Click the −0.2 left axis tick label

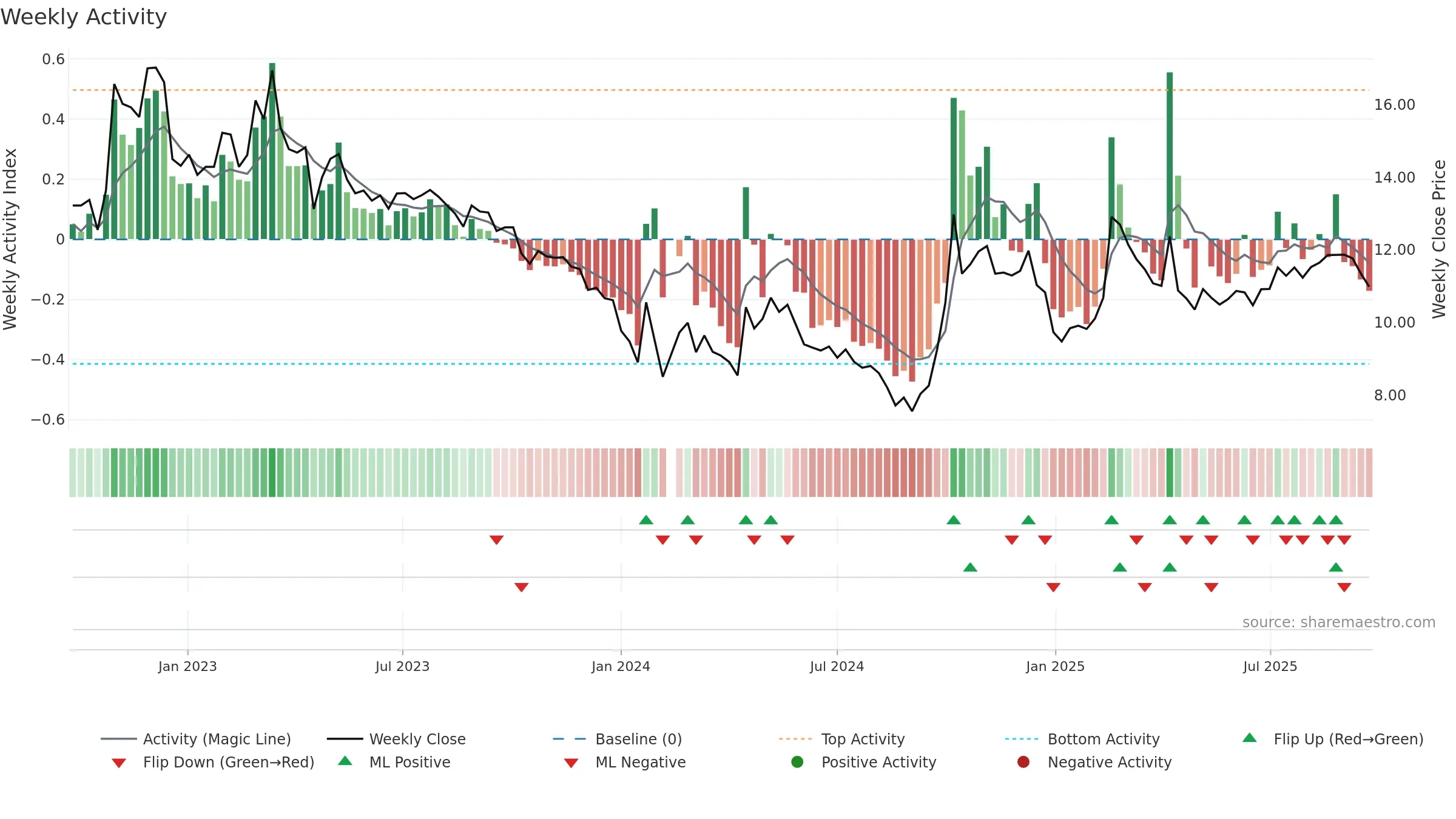(x=48, y=299)
